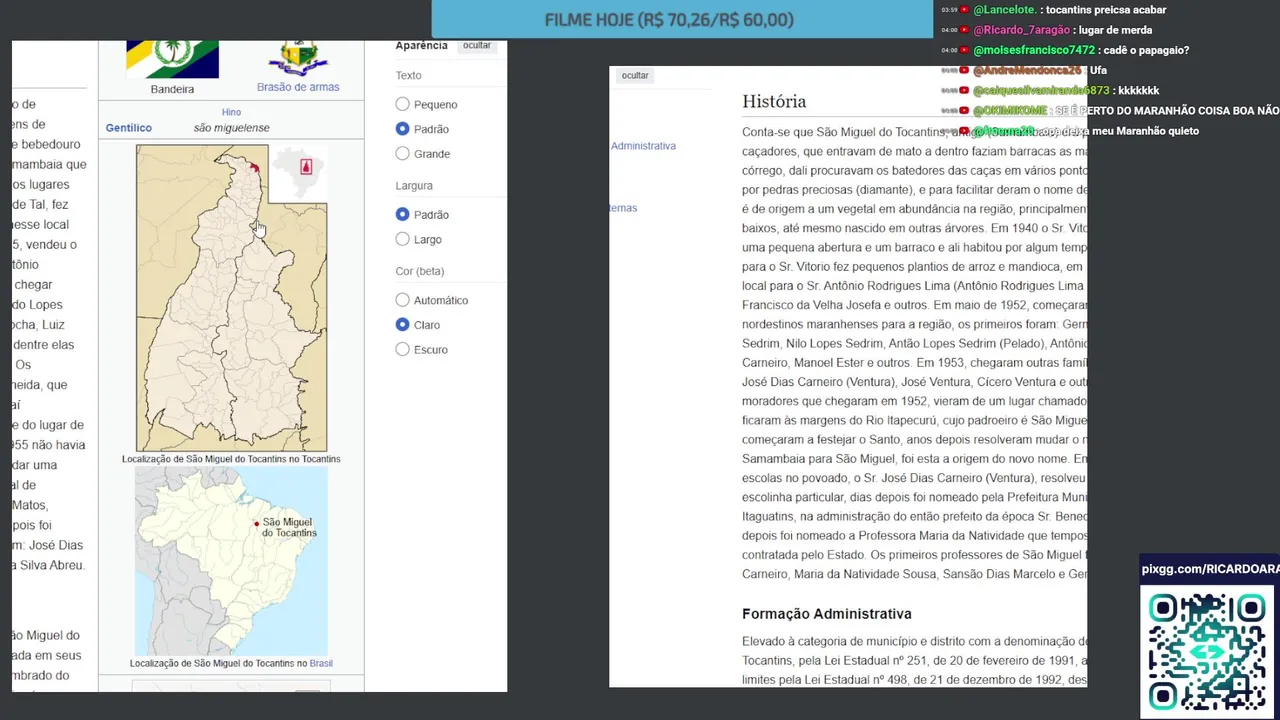1280x720 pixels.
Task: Choose Automático color mode
Action: click(x=402, y=300)
